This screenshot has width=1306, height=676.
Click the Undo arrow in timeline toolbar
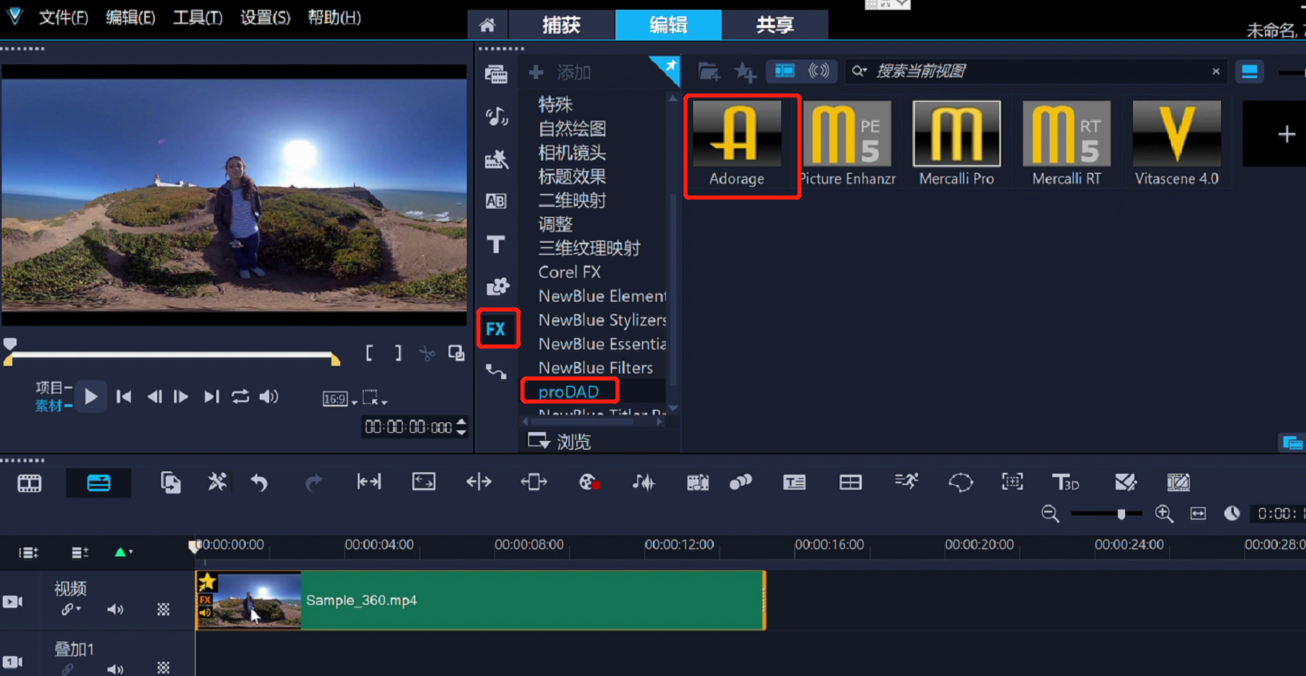[x=260, y=483]
